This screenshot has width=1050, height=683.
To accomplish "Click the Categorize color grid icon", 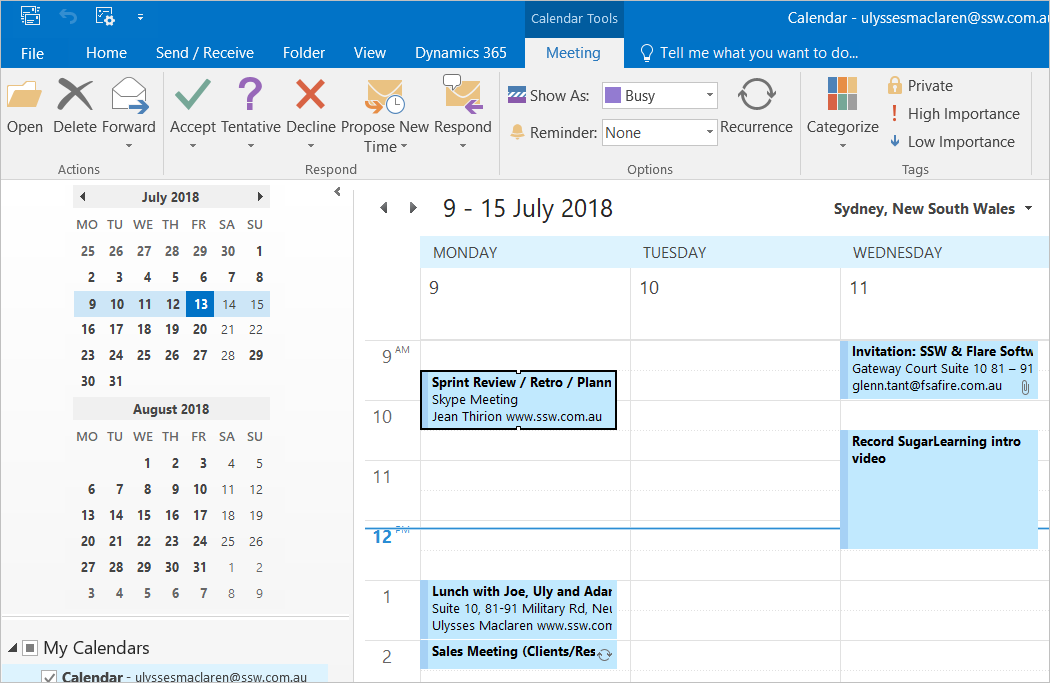I will pyautogui.click(x=842, y=95).
